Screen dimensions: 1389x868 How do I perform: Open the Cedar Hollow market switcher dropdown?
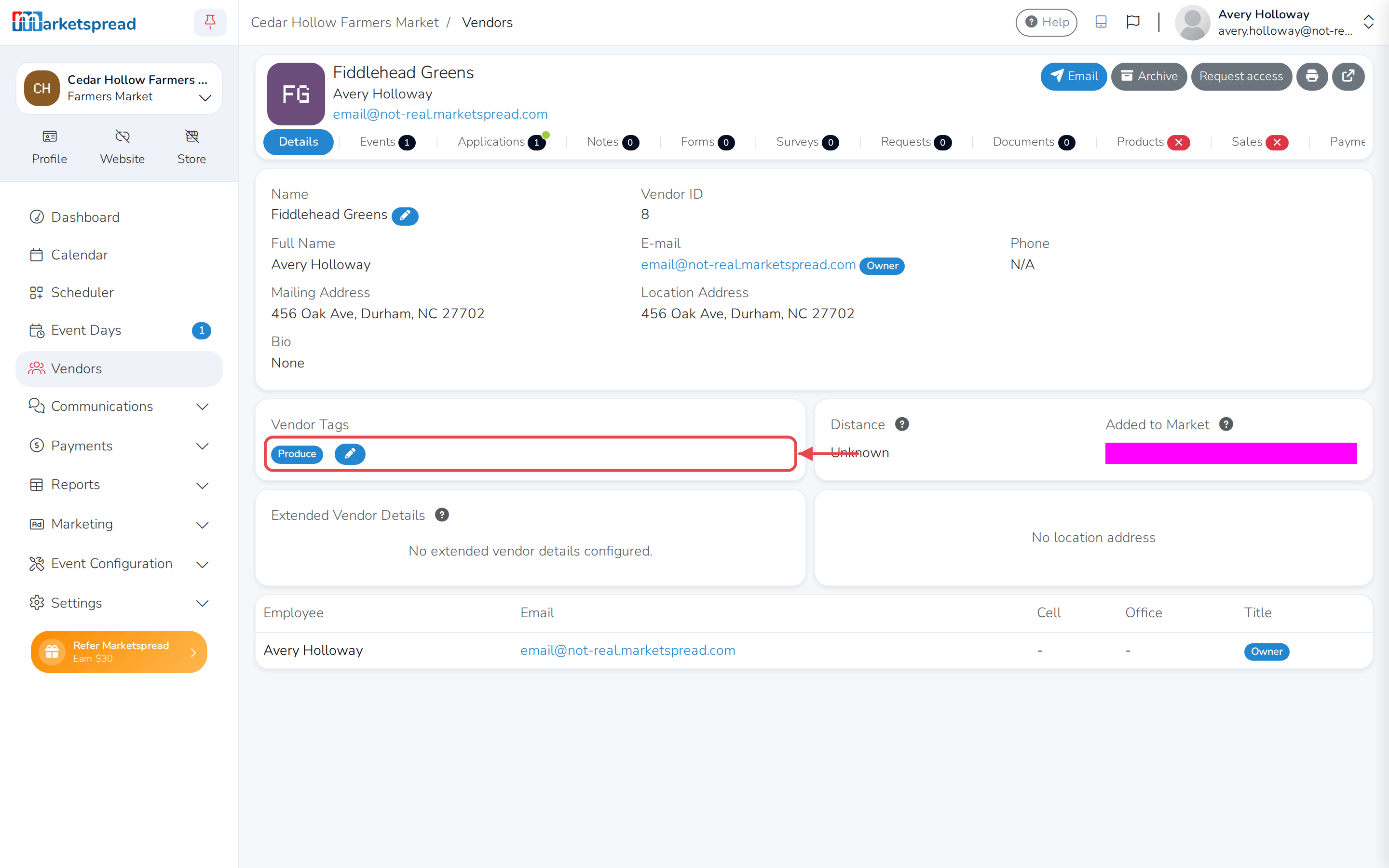tap(120, 88)
